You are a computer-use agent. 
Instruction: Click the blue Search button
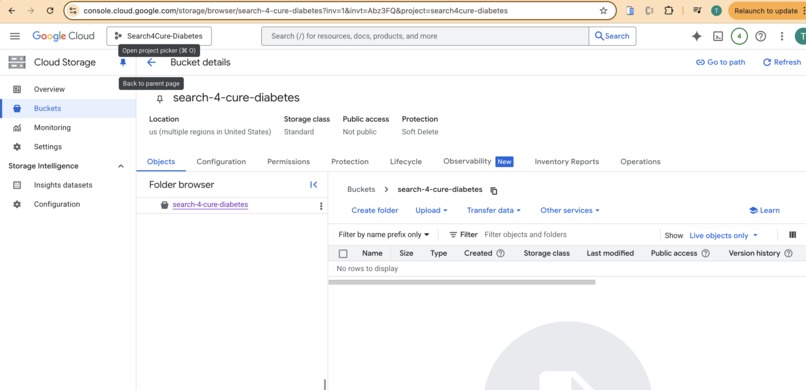click(x=612, y=36)
